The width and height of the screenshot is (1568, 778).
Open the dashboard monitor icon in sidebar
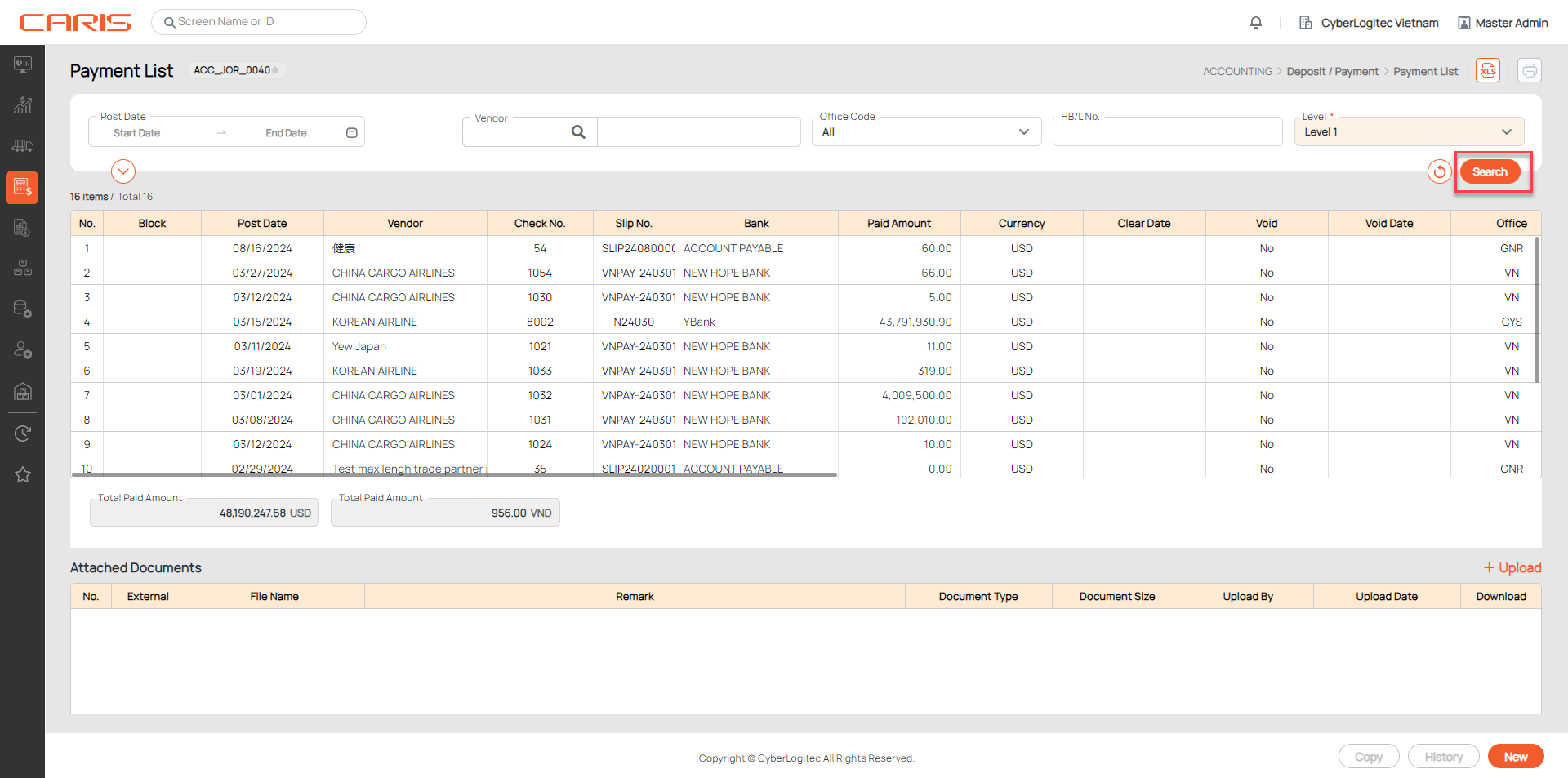pyautogui.click(x=23, y=64)
